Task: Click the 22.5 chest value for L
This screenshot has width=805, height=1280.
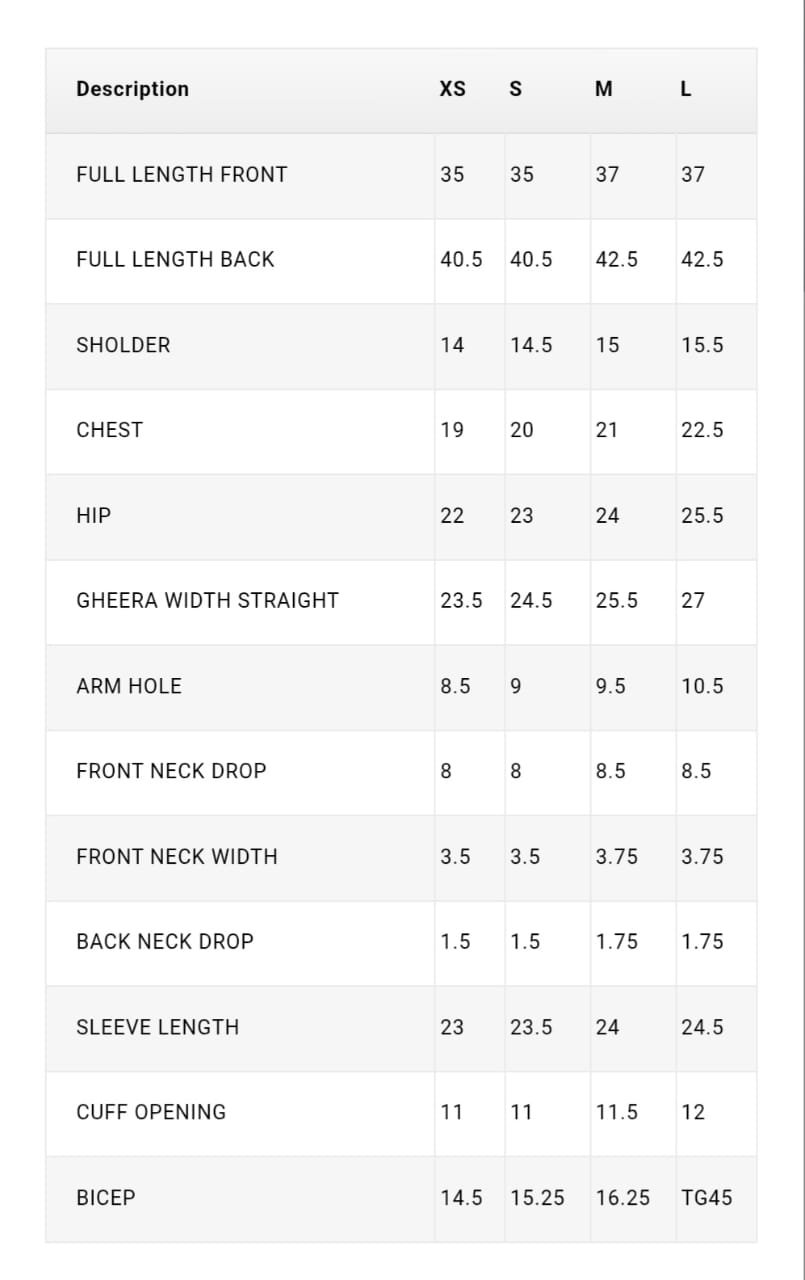Action: coord(703,430)
